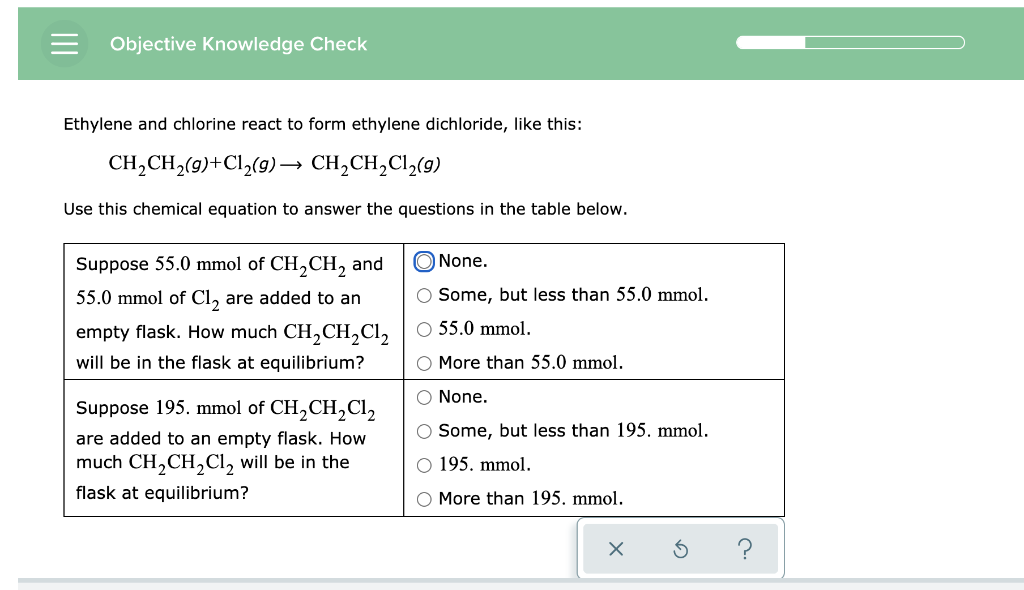Select the "55.0 mmol." answer option
The image size is (1024, 590).
(x=423, y=328)
